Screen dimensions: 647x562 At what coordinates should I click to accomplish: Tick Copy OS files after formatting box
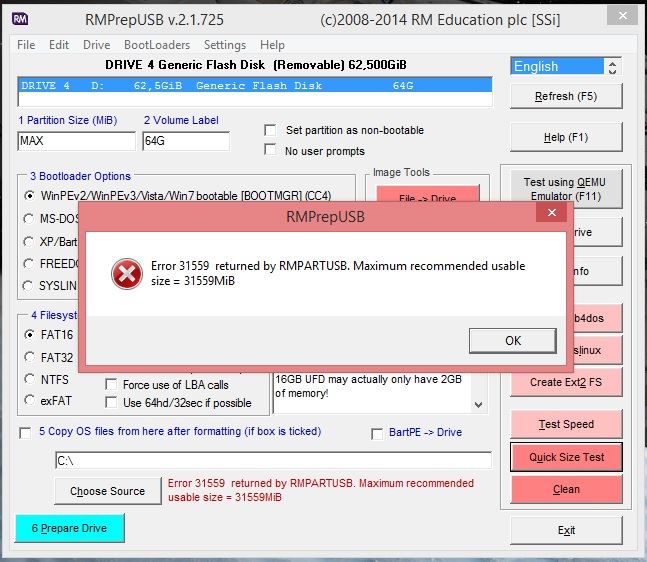25,433
